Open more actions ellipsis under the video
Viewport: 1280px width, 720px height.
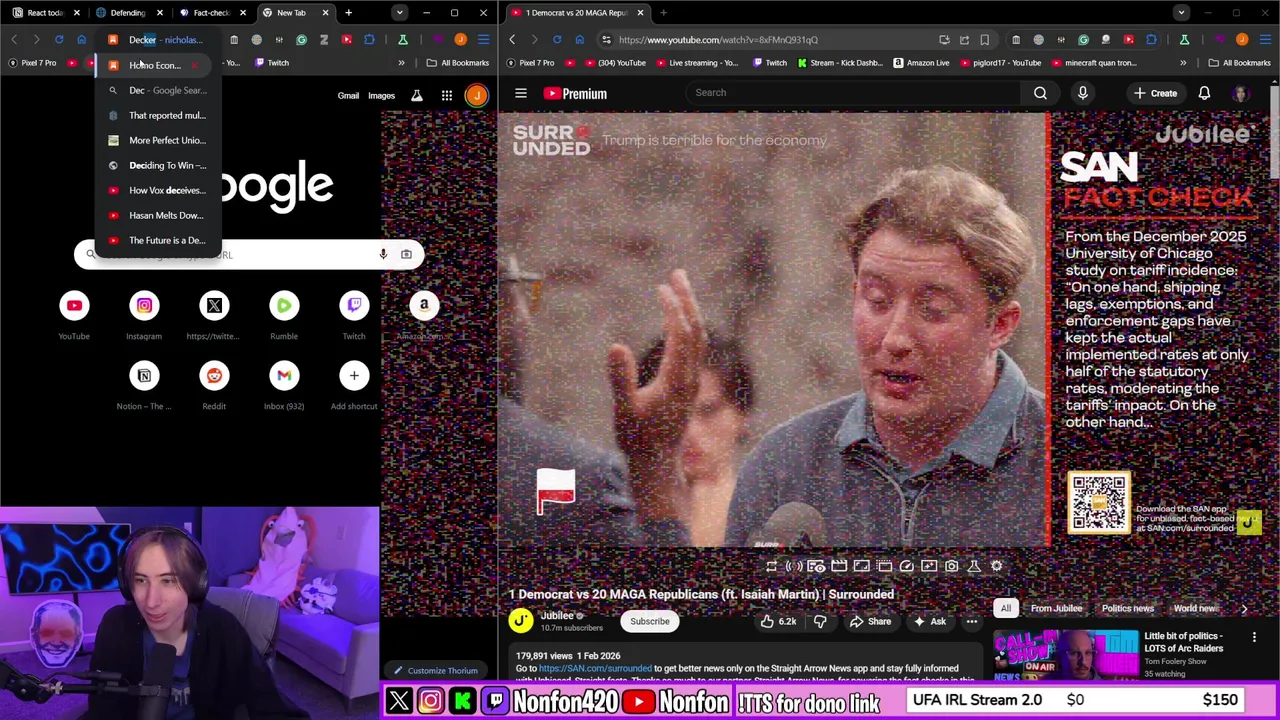(x=971, y=621)
